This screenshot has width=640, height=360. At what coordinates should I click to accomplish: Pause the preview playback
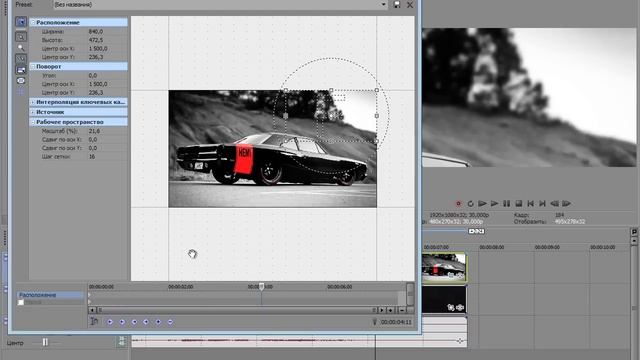click(507, 203)
